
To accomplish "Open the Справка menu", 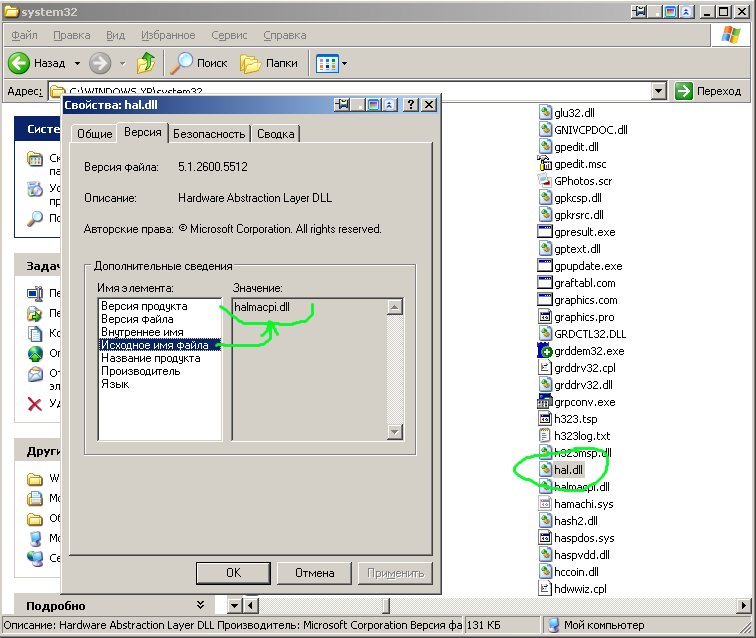I will (284, 35).
